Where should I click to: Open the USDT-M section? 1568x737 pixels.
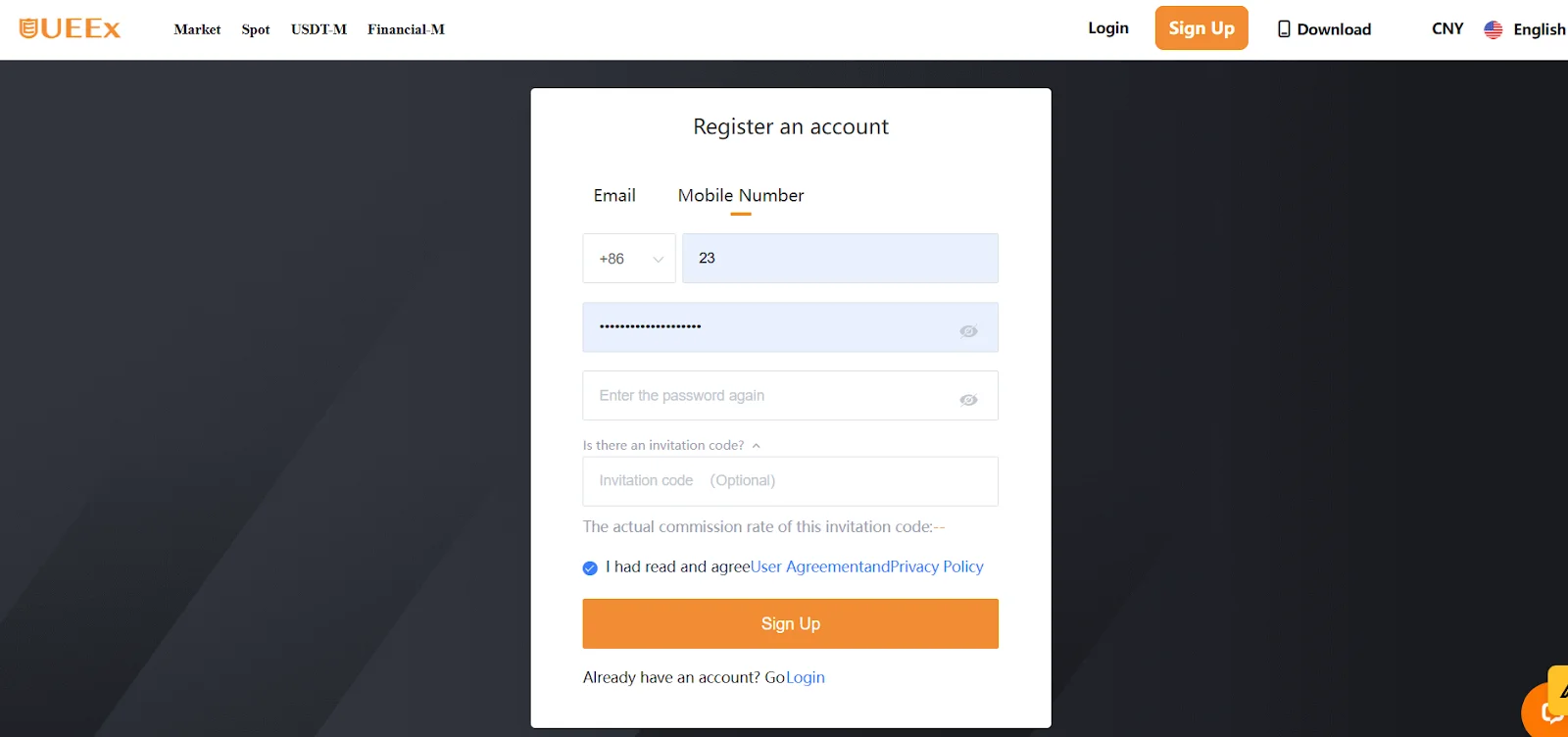[x=318, y=29]
